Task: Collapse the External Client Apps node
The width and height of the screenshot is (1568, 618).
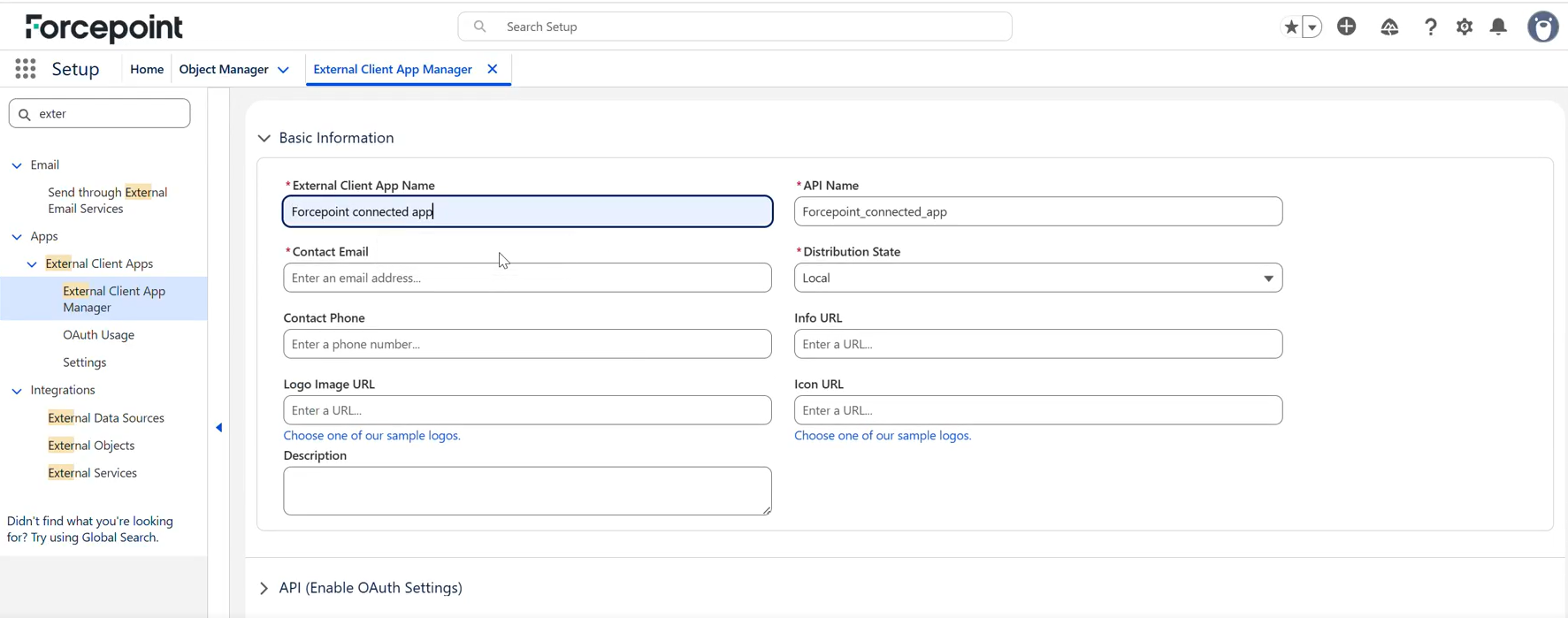Action: pos(32,264)
